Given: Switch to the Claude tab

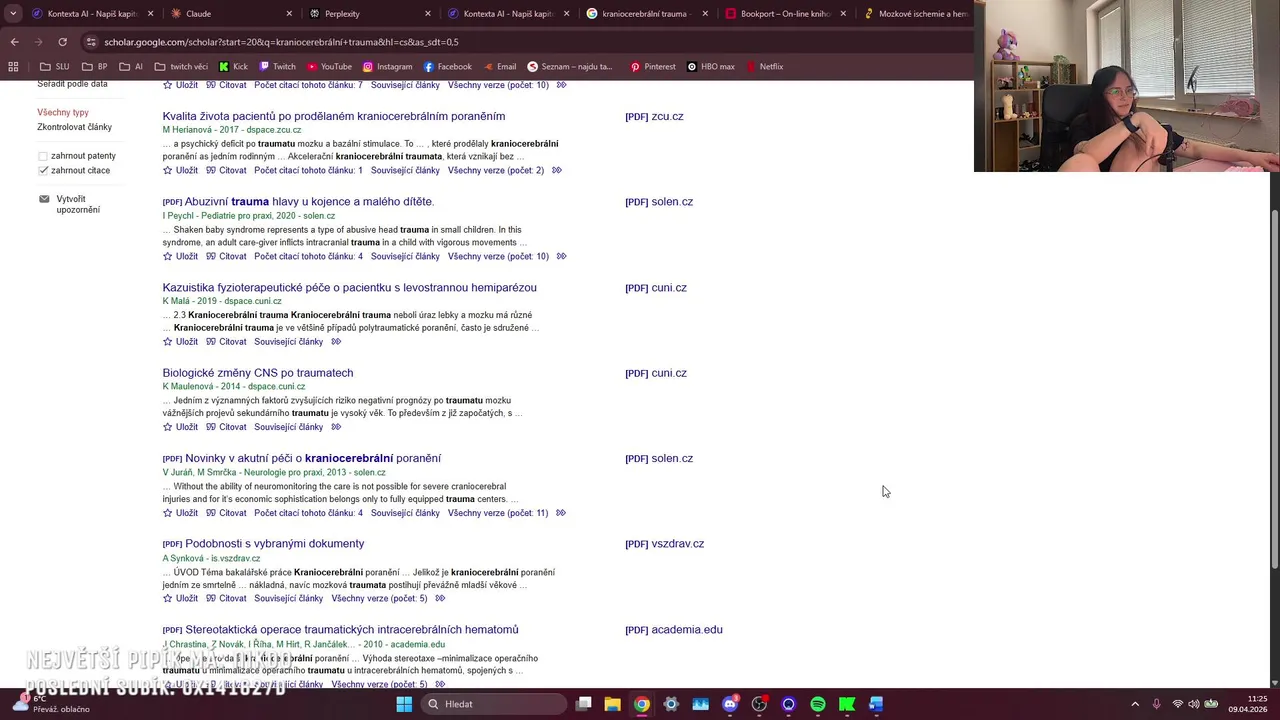Looking at the screenshot, I should click(230, 14).
